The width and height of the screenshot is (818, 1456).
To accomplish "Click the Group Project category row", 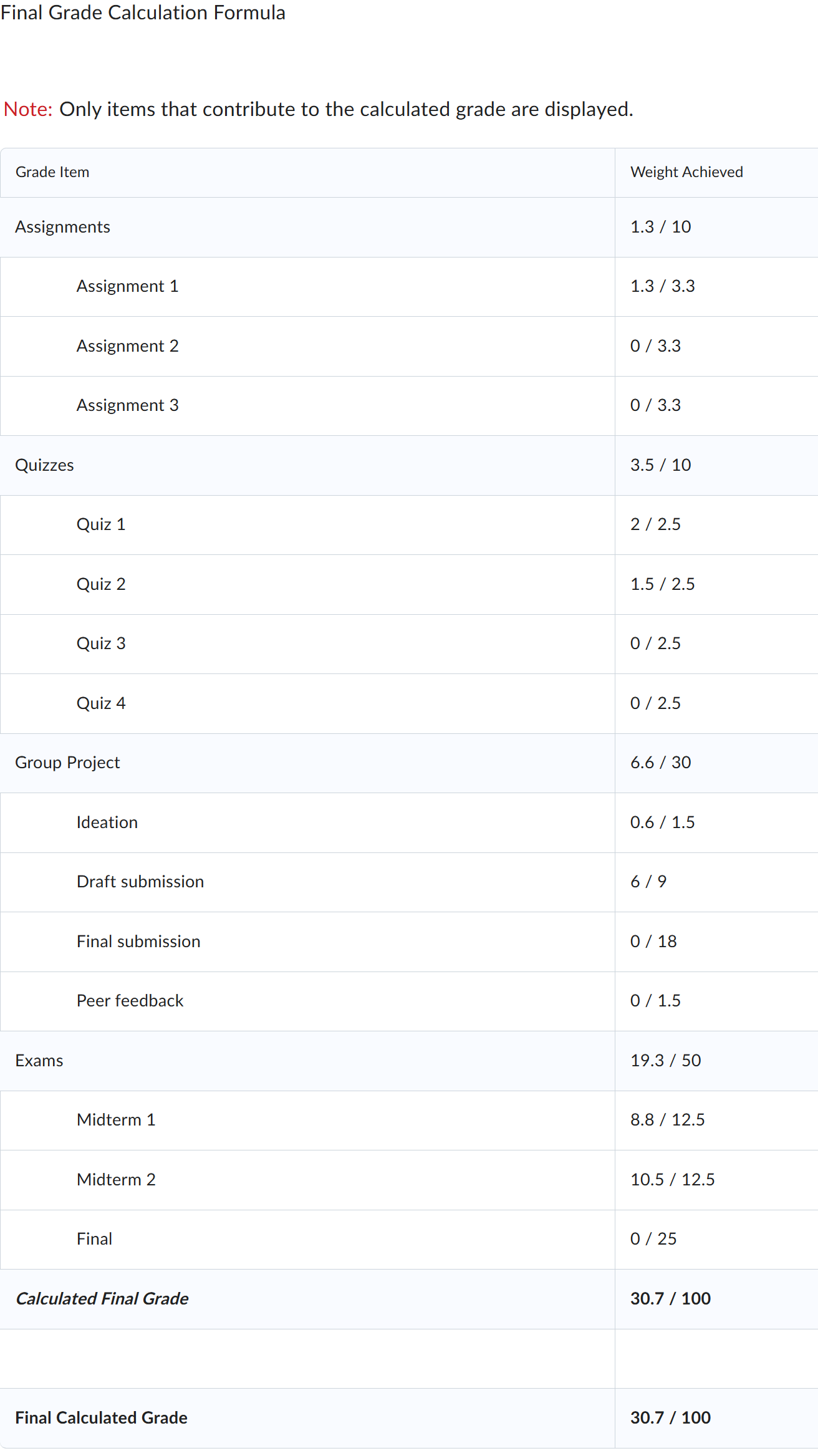I will click(67, 763).
